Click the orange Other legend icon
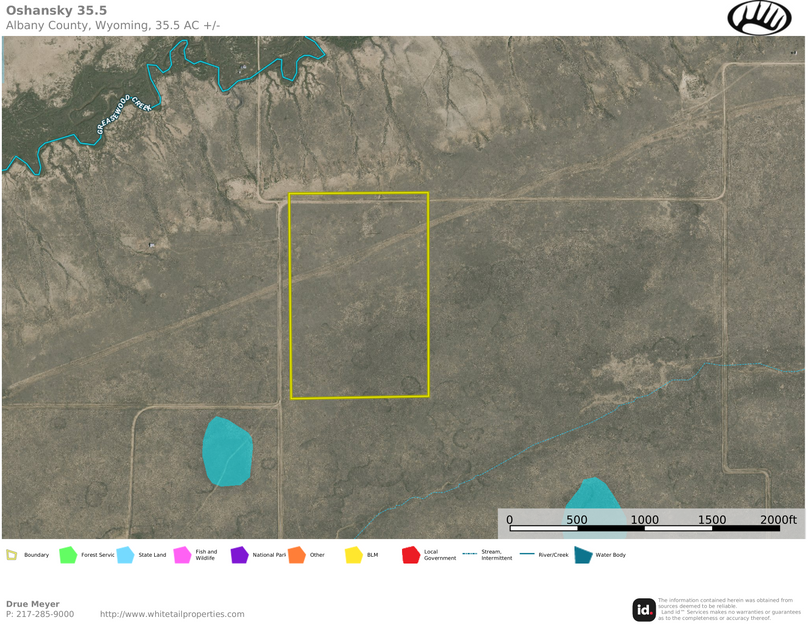 (296, 555)
